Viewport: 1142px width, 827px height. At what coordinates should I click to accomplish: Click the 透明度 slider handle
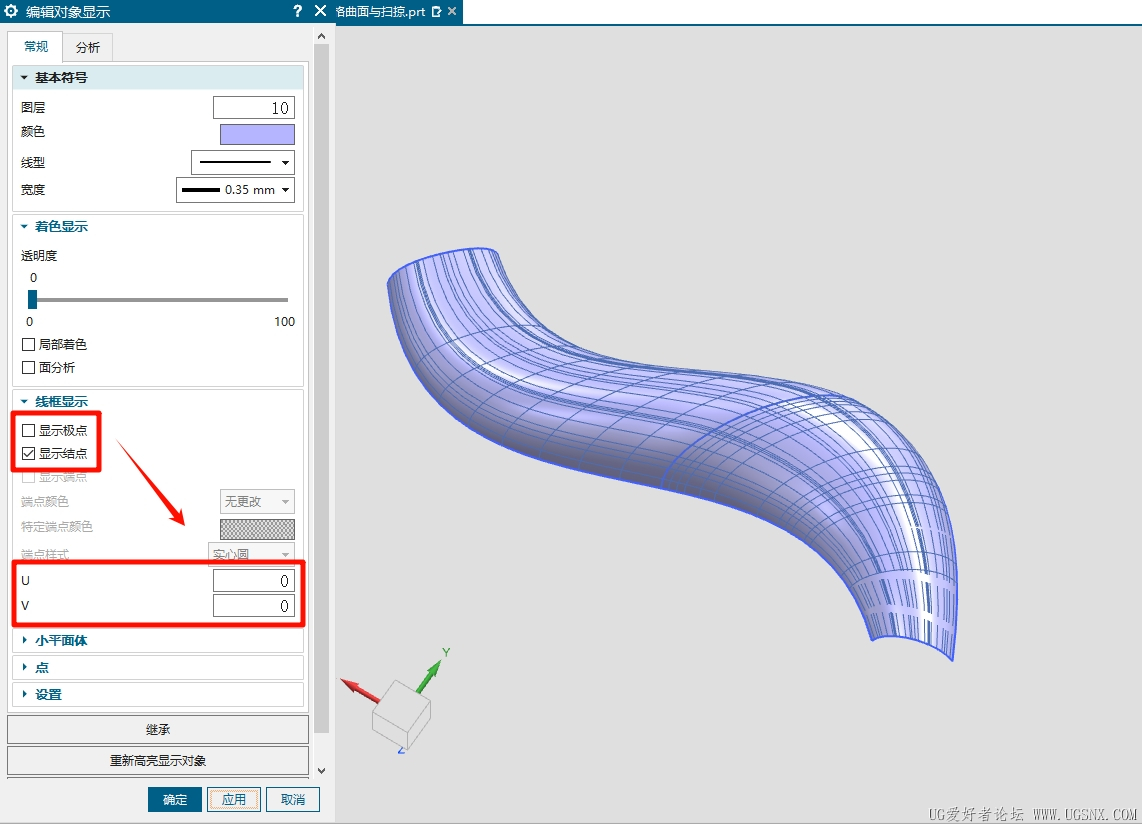[x=32, y=299]
